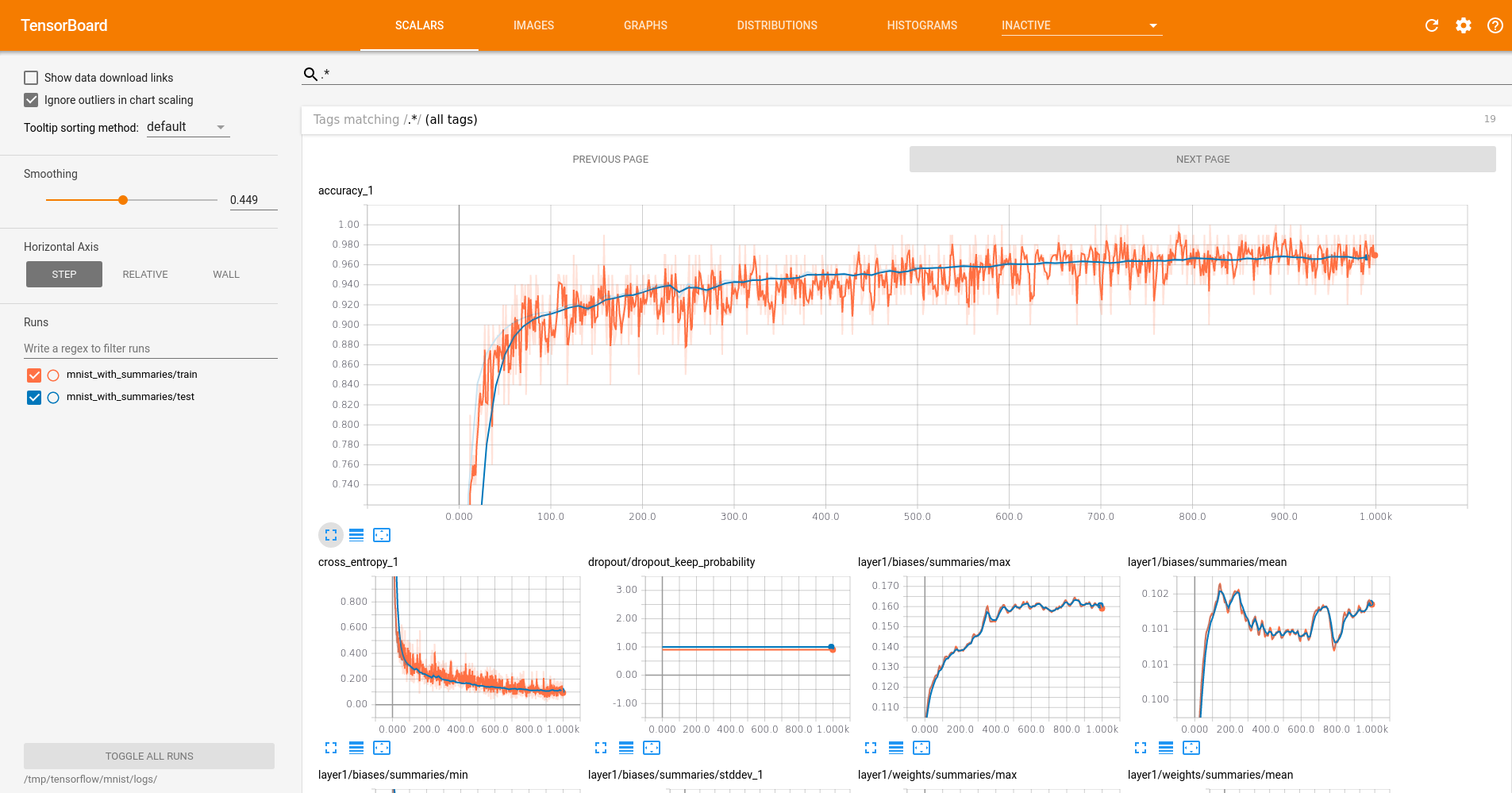Click the TensorBoard logo text

tap(63, 25)
